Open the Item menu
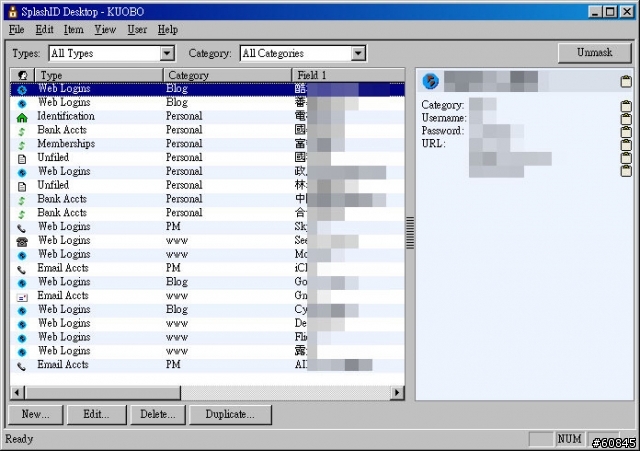The width and height of the screenshot is (640, 451). [73, 29]
